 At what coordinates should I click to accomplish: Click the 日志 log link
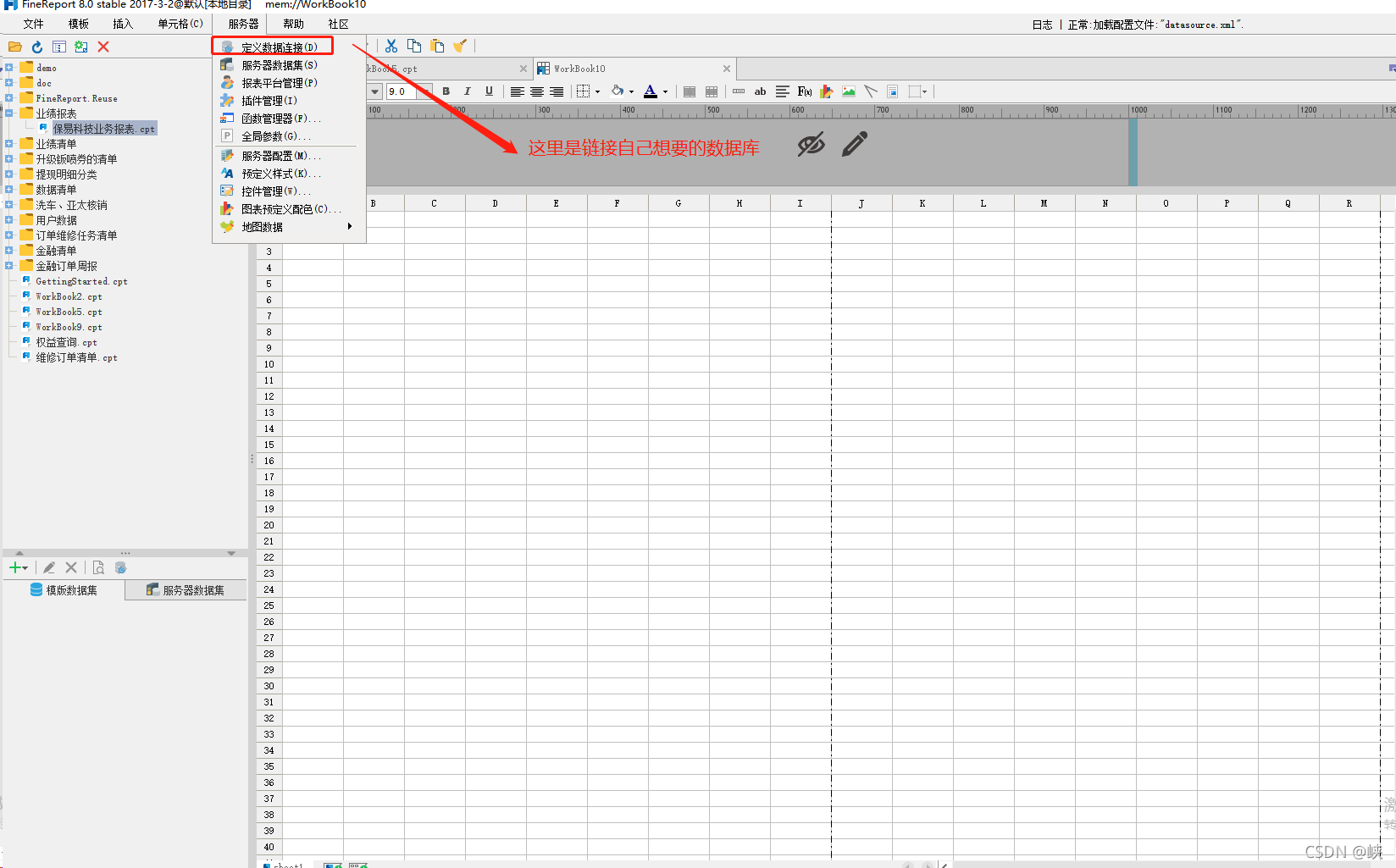point(1042,25)
